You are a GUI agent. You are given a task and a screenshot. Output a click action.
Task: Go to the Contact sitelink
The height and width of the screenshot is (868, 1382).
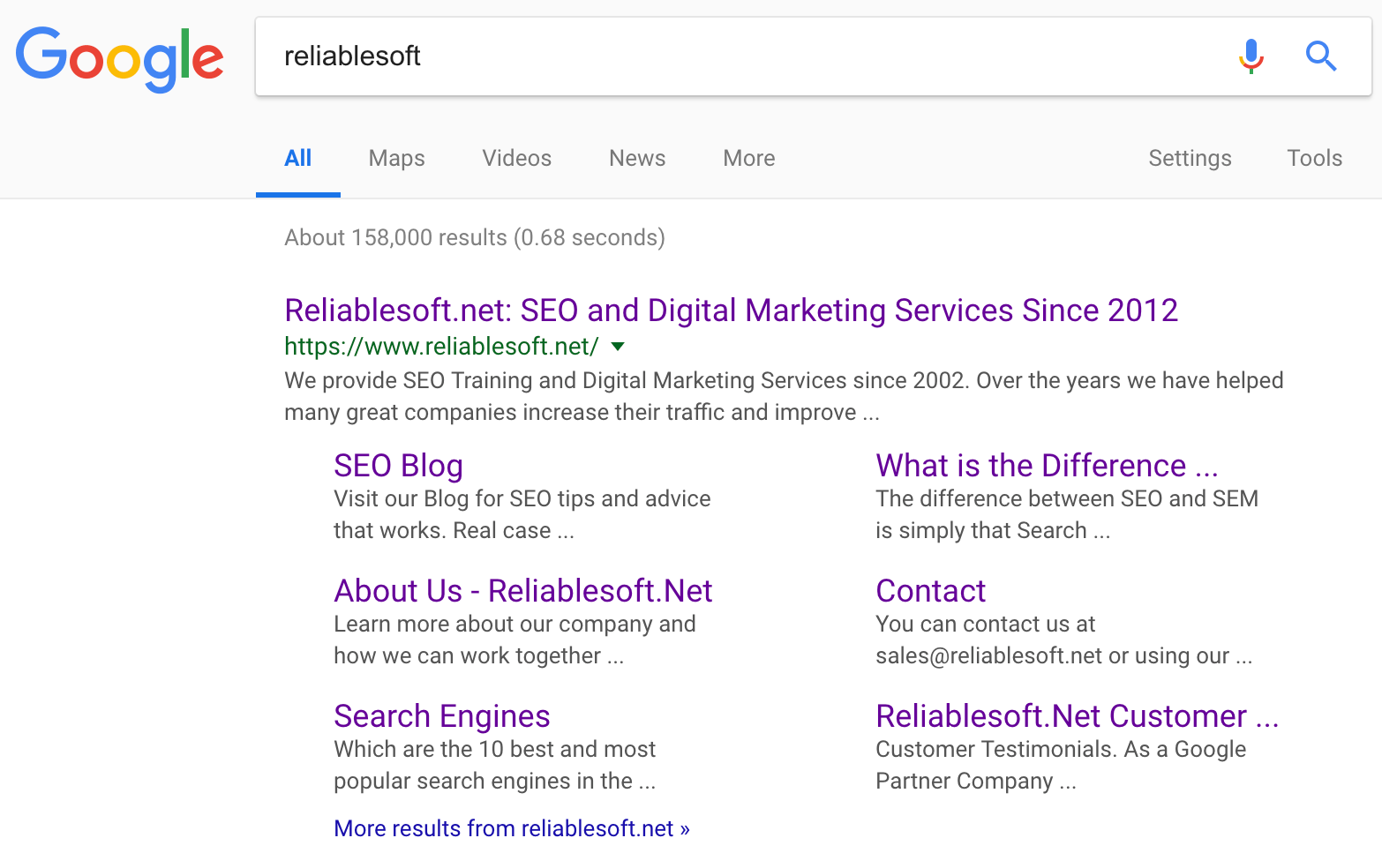pos(930,591)
